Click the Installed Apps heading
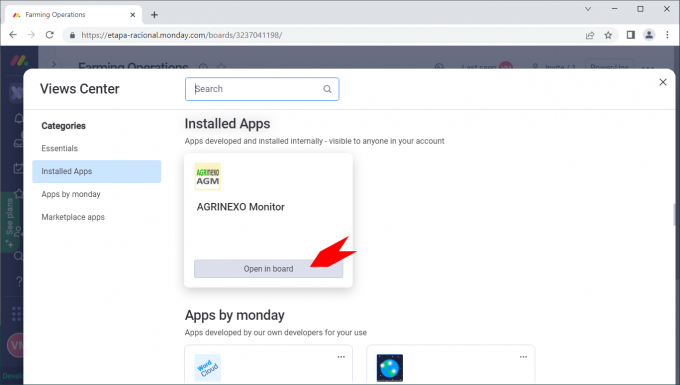The image size is (680, 385). (227, 124)
